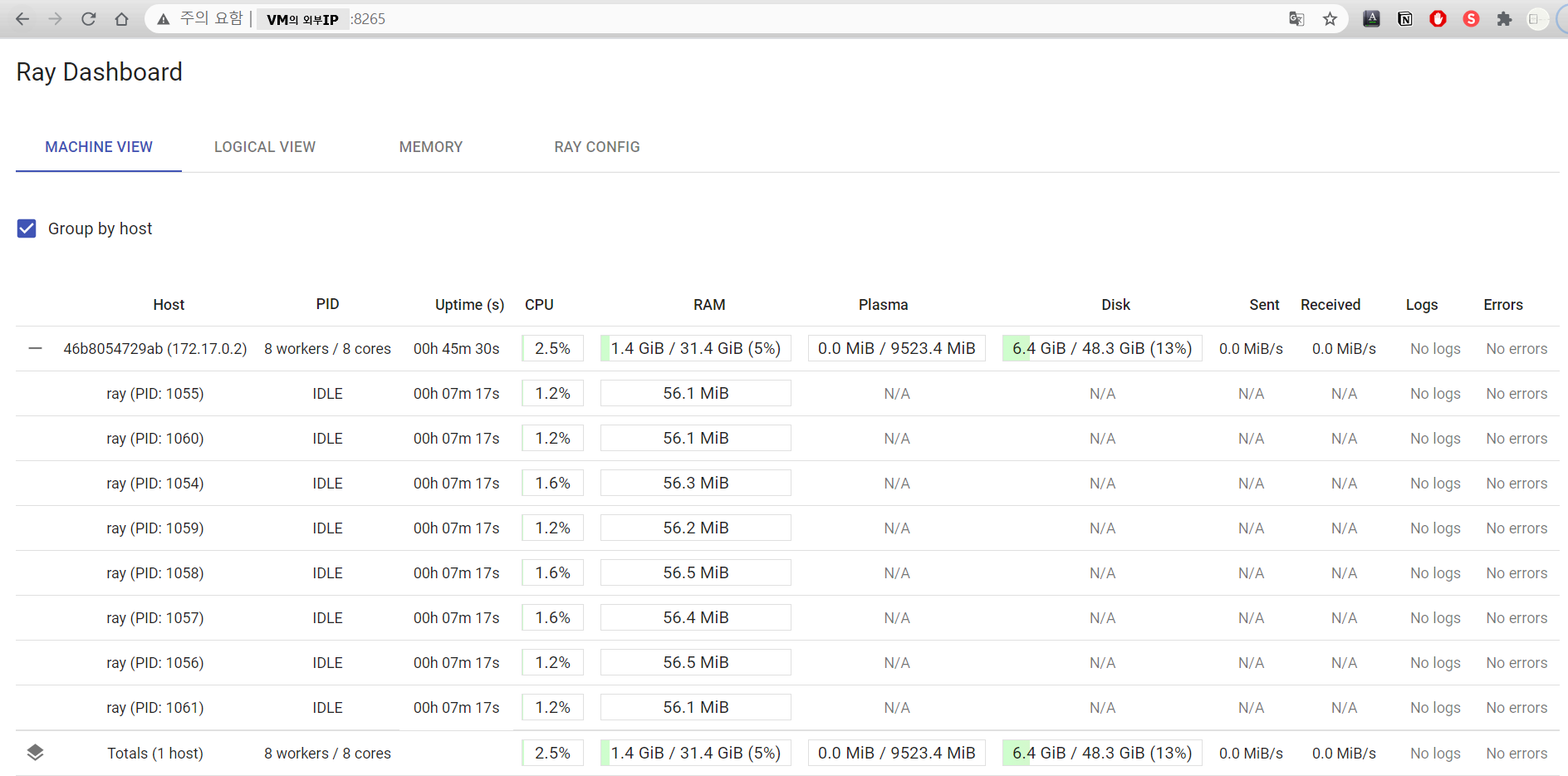Screen dimensions: 1568x776
Task: Click host Plasma 0.0 MiB / 9523.4 MiB
Action: pos(897,348)
